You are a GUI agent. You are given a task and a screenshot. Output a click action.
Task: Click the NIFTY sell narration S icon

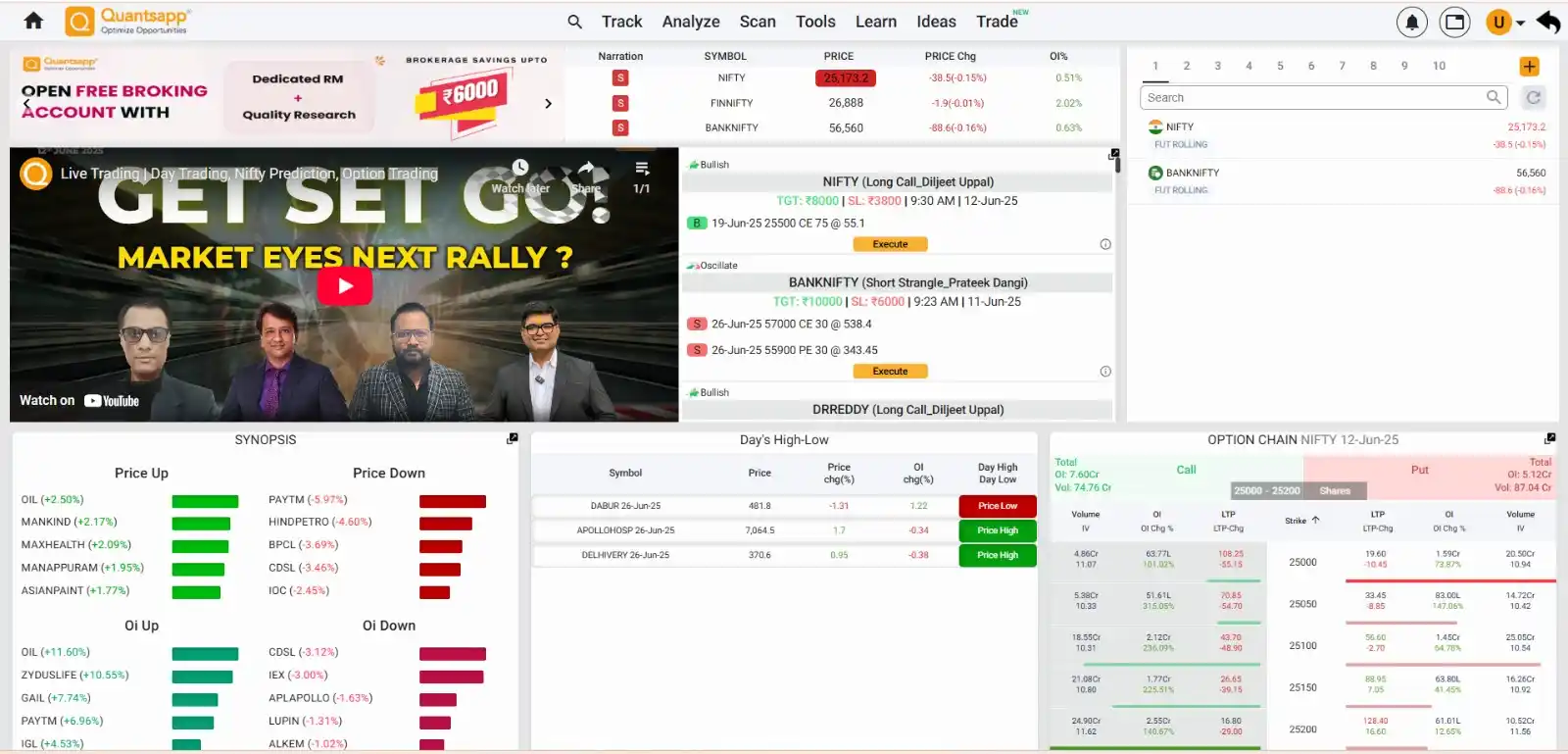(620, 77)
